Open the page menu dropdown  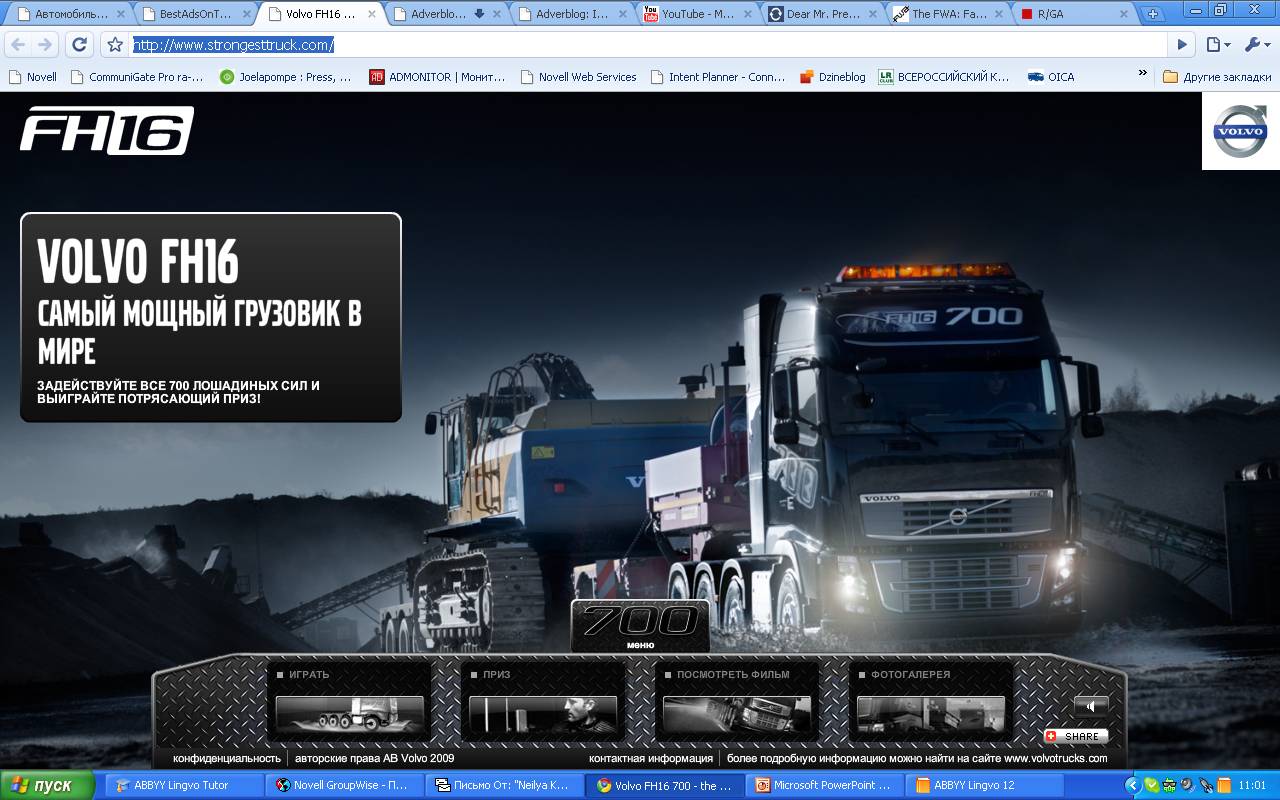[x=1218, y=45]
